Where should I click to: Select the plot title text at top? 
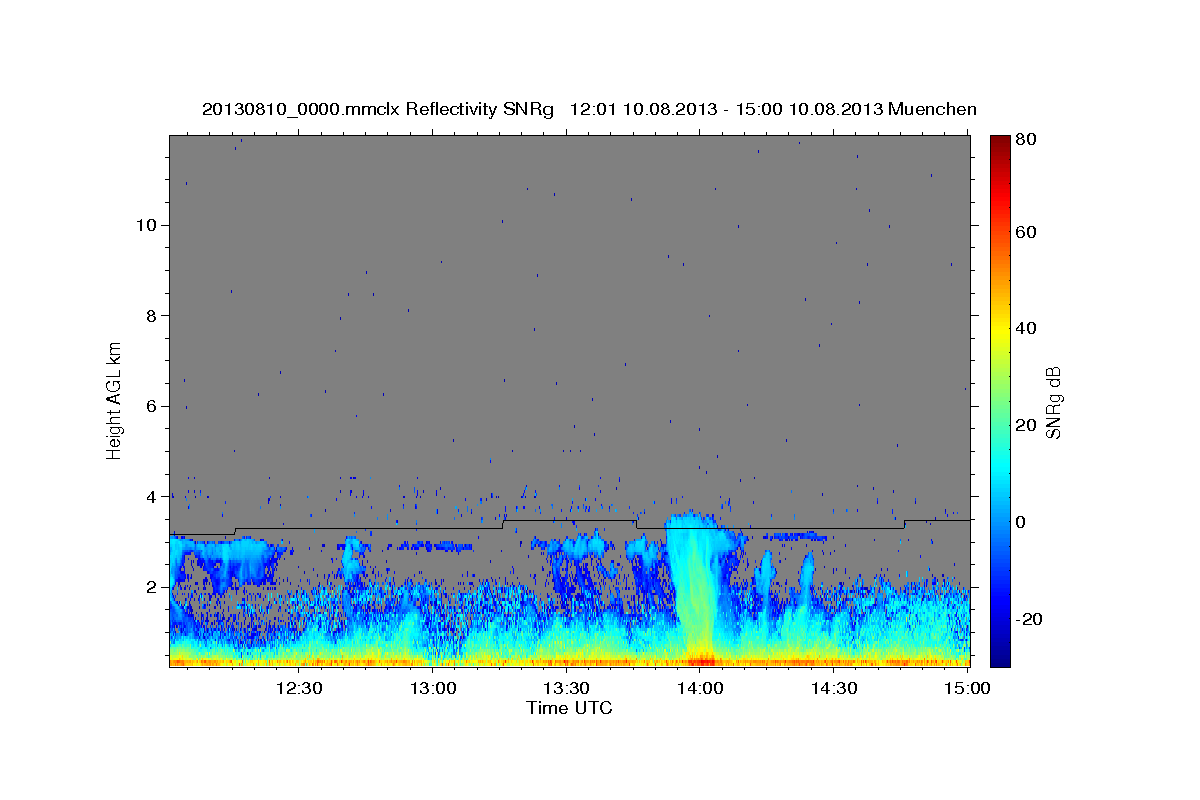[589, 109]
